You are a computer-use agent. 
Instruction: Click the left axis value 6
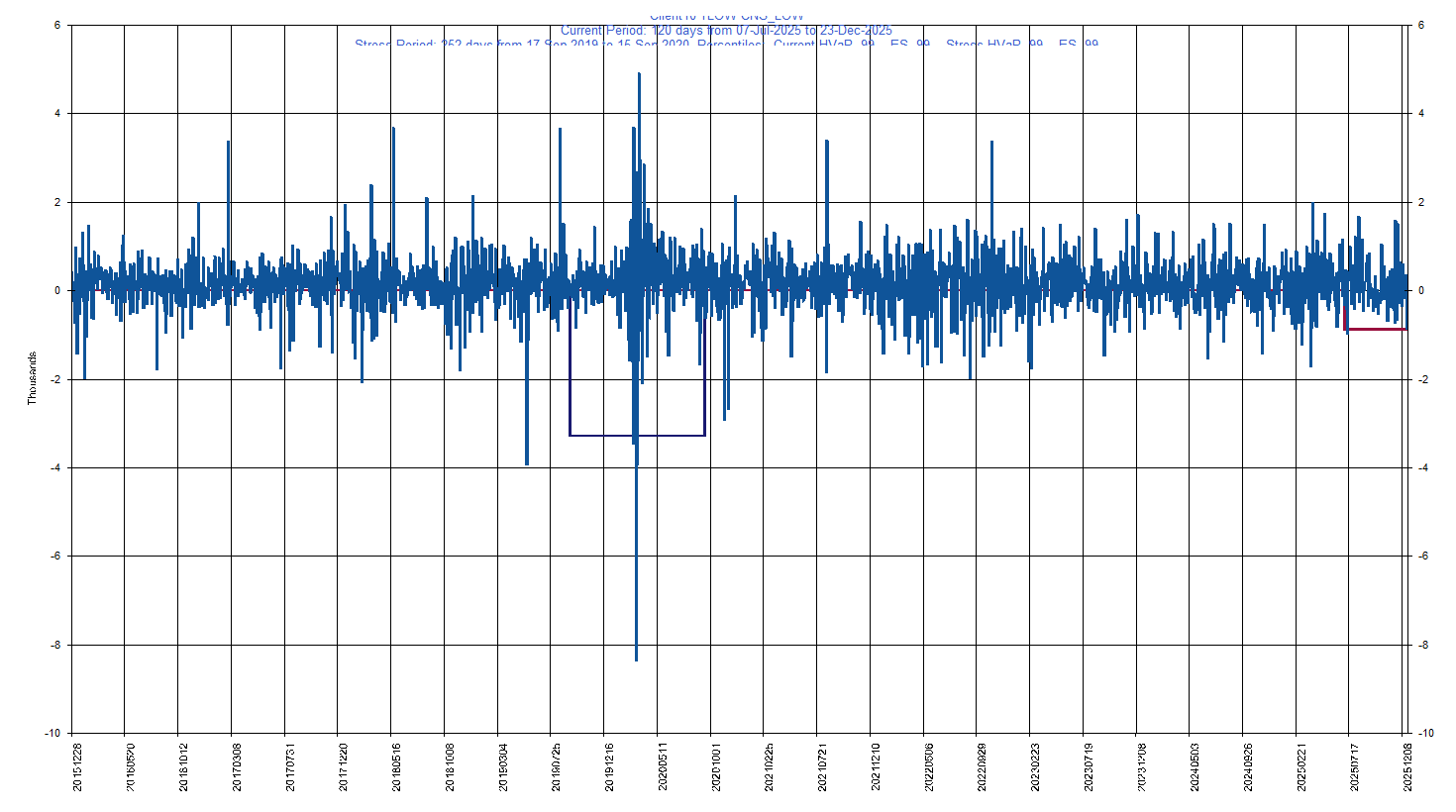56,26
